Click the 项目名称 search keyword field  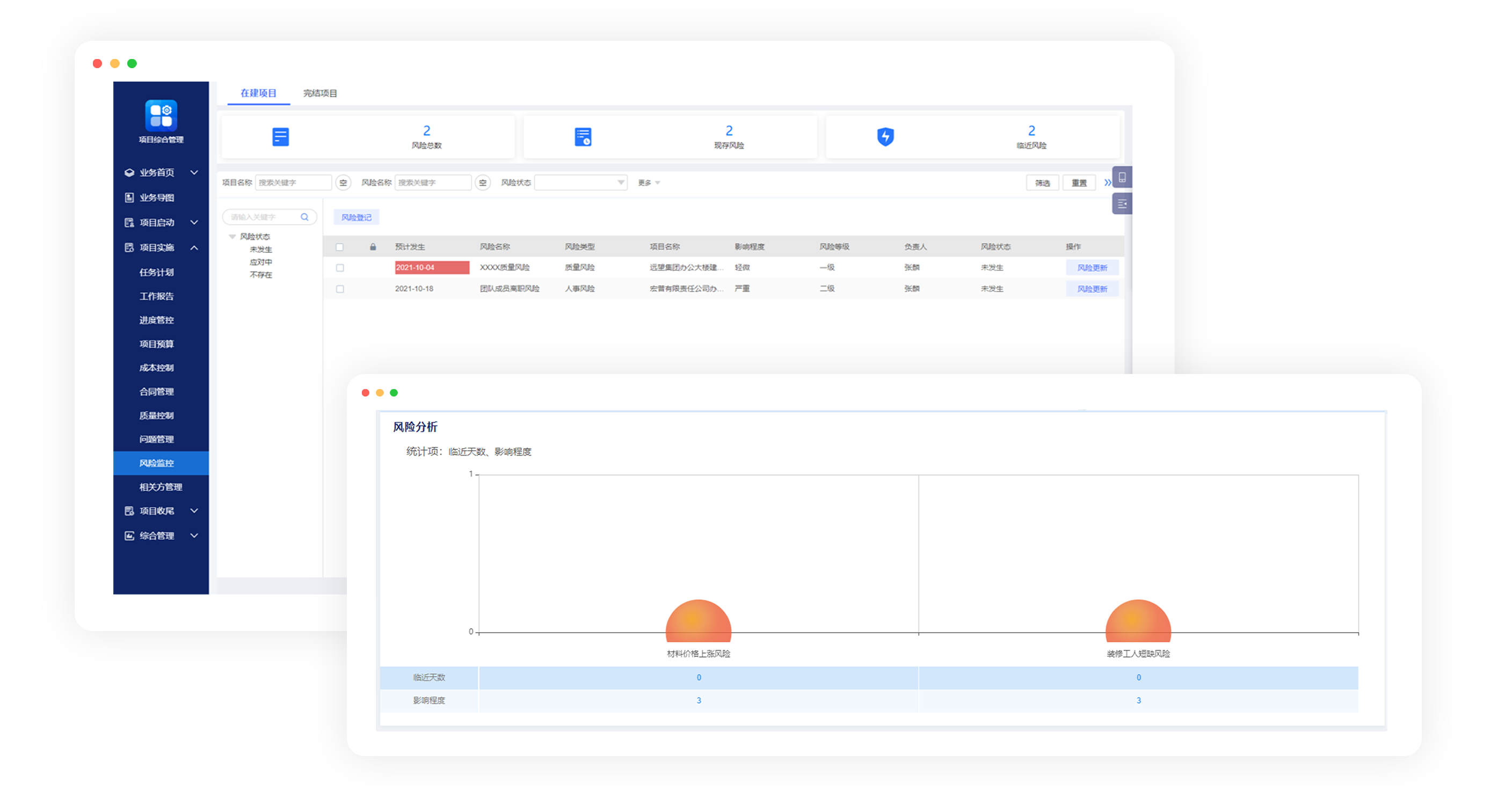tap(294, 183)
